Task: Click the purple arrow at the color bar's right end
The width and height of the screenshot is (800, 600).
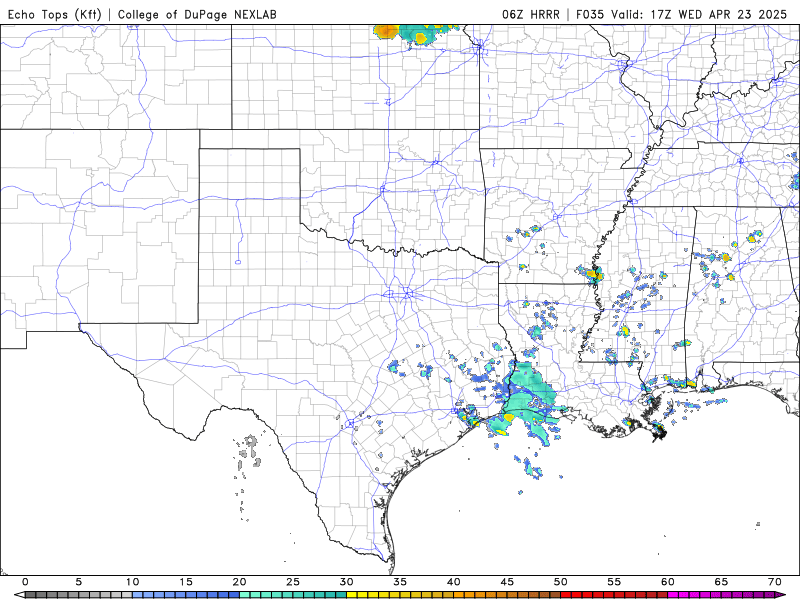Action: pos(781,595)
